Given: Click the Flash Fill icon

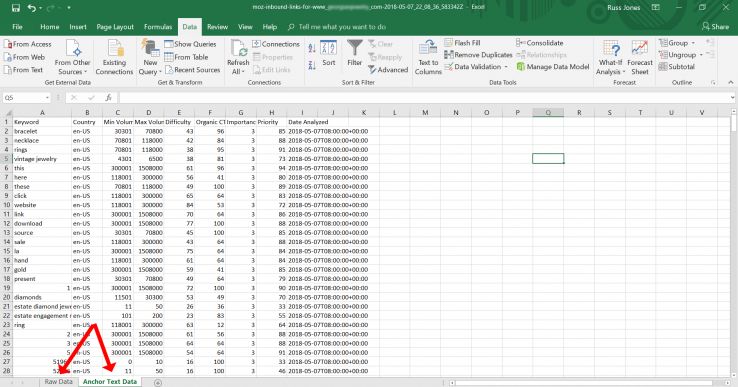Looking at the screenshot, I should pyautogui.click(x=462, y=43).
